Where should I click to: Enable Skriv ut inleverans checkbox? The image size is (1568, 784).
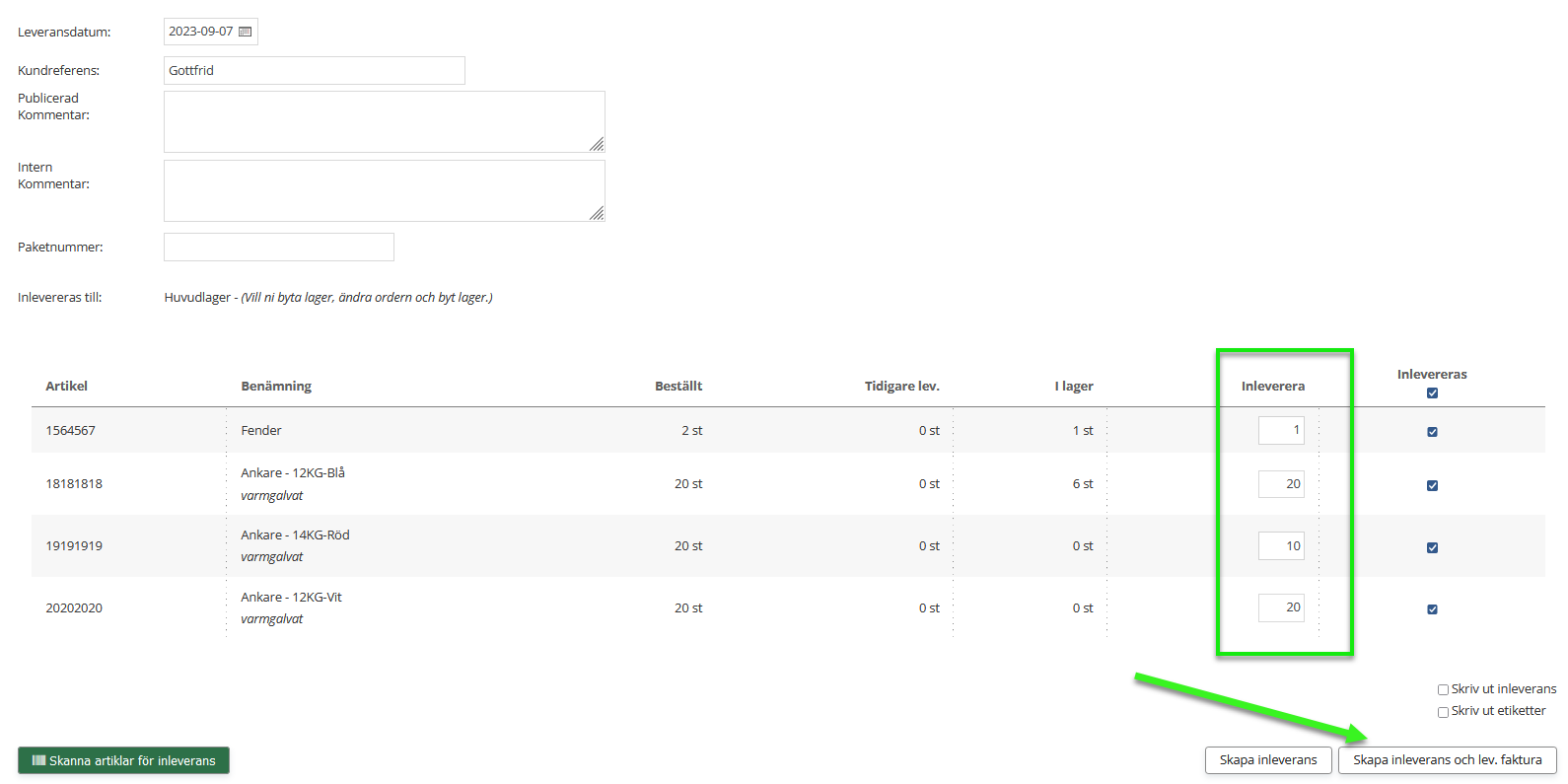click(1443, 690)
